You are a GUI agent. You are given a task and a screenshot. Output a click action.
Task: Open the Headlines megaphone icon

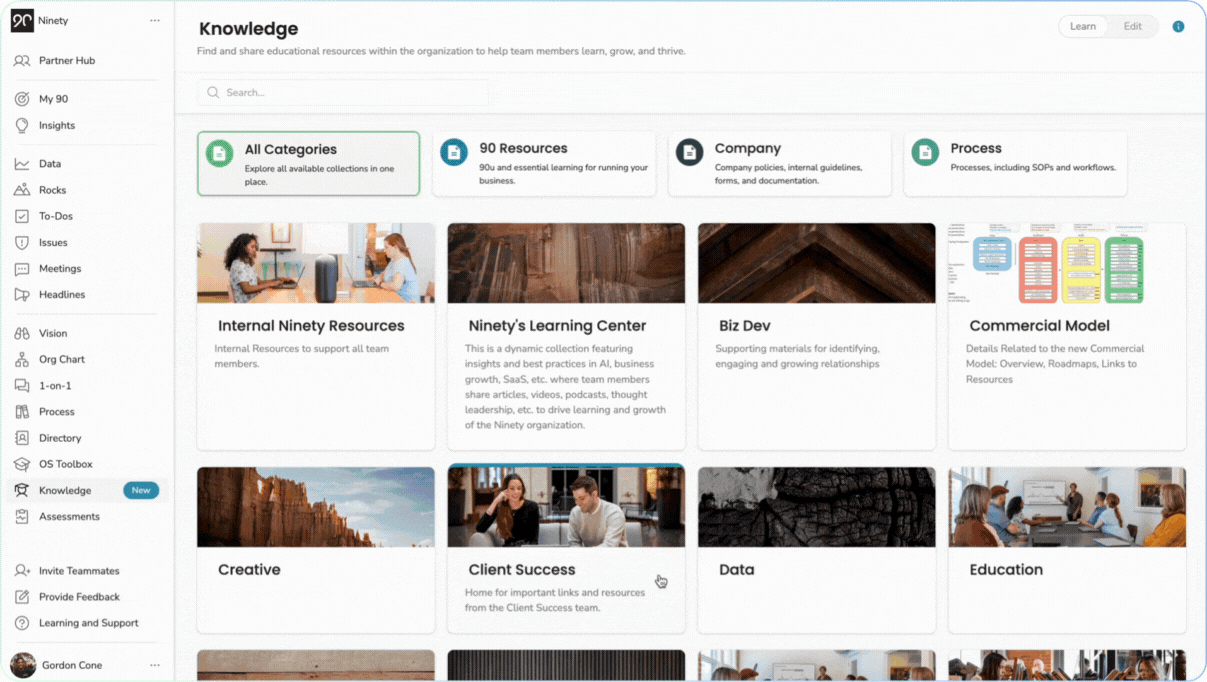[x=22, y=295]
